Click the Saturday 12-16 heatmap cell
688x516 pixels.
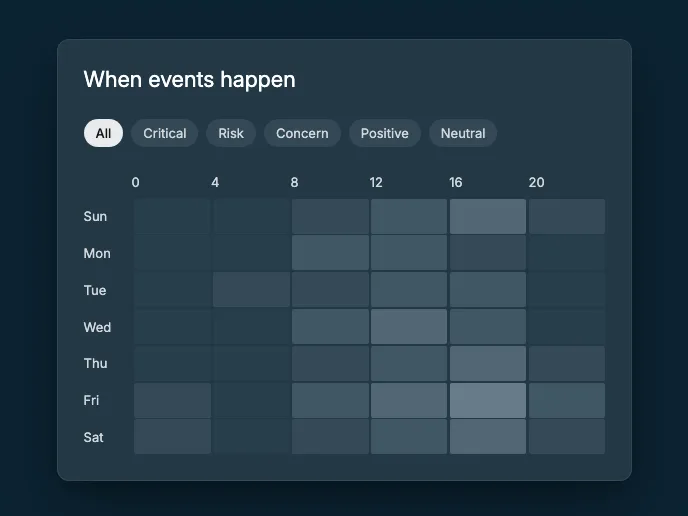click(x=409, y=437)
